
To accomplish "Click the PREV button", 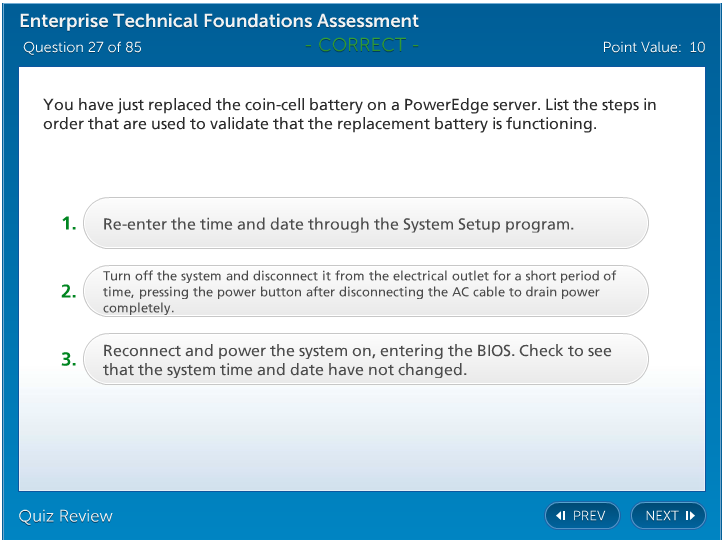I will pyautogui.click(x=582, y=516).
